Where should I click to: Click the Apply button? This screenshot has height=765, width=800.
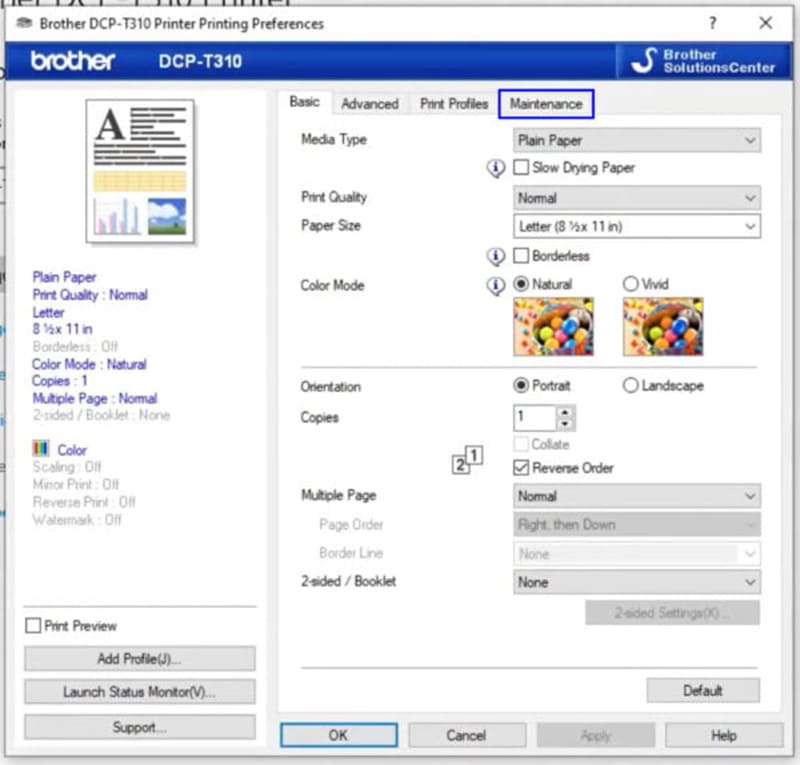point(595,735)
